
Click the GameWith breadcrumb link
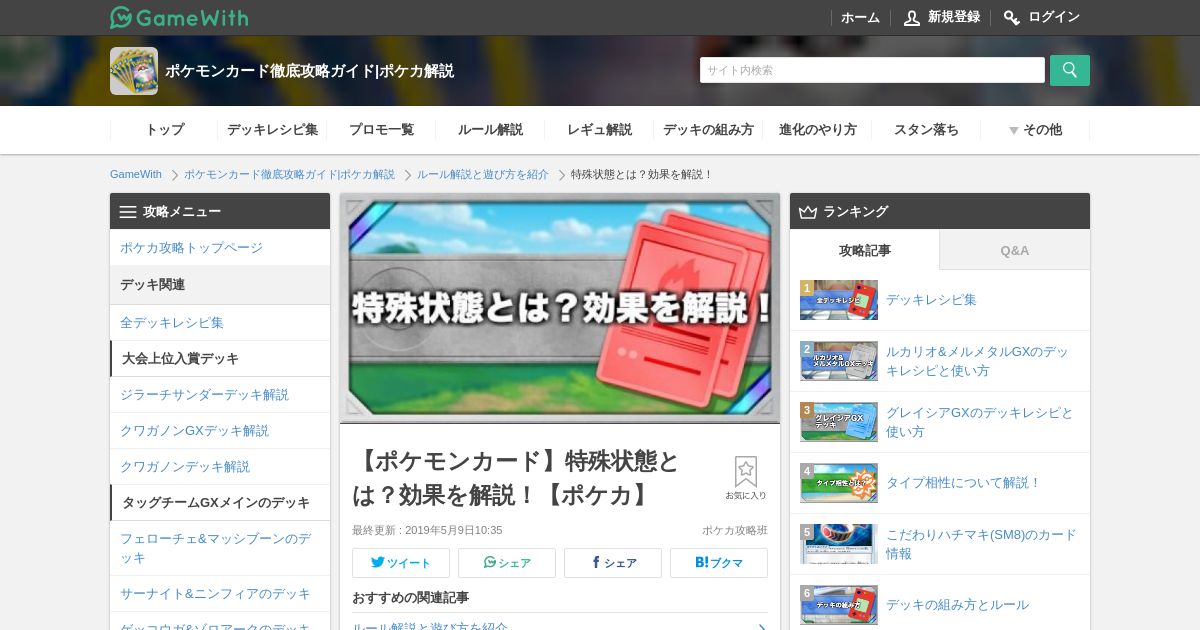pyautogui.click(x=136, y=174)
